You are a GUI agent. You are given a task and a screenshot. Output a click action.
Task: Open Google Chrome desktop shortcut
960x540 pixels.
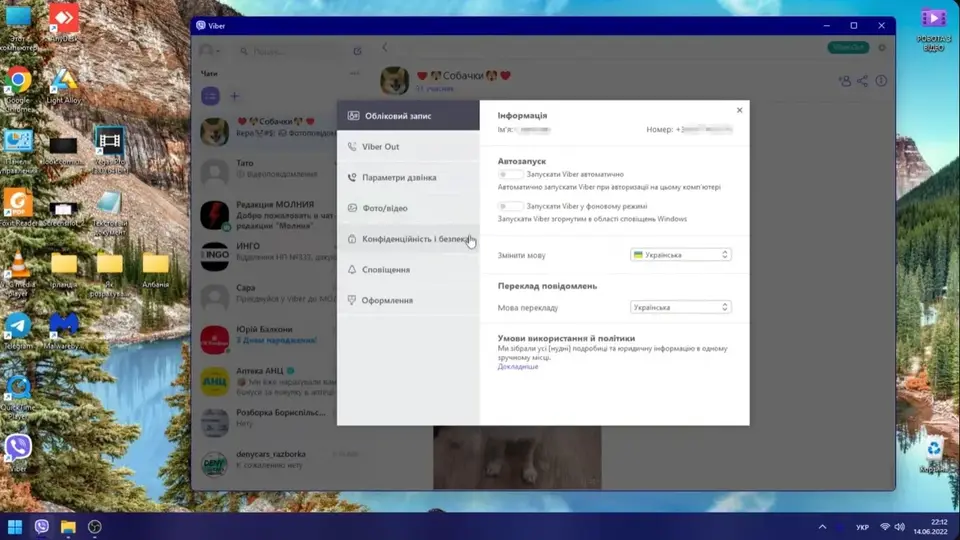[18, 88]
